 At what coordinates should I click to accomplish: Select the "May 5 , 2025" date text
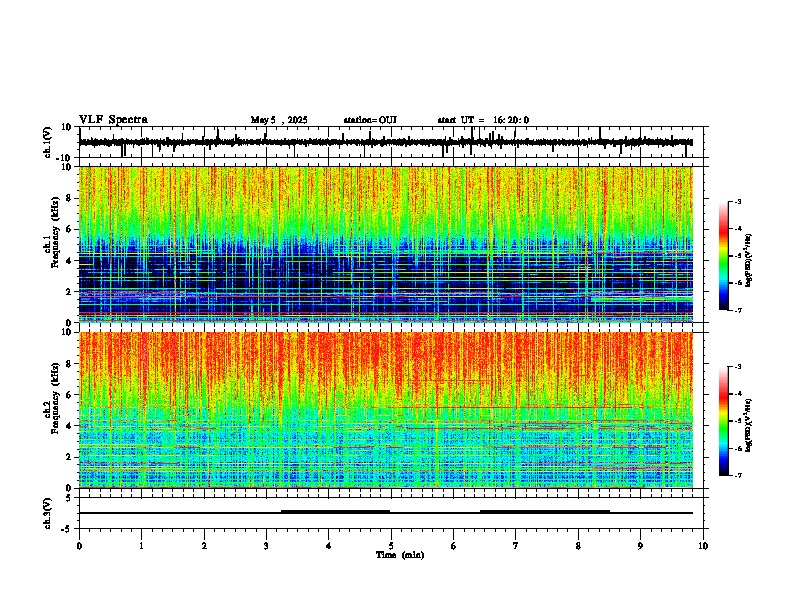coord(279,120)
